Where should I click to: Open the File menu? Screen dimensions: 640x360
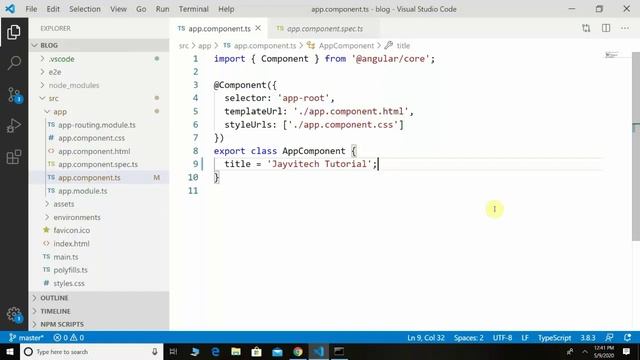[31, 9]
